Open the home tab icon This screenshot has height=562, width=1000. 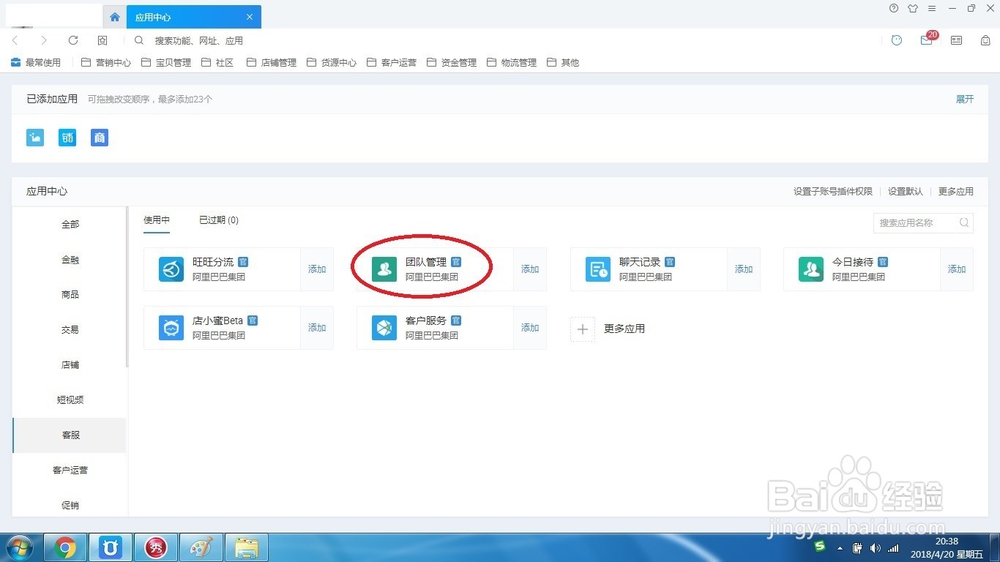click(x=114, y=17)
